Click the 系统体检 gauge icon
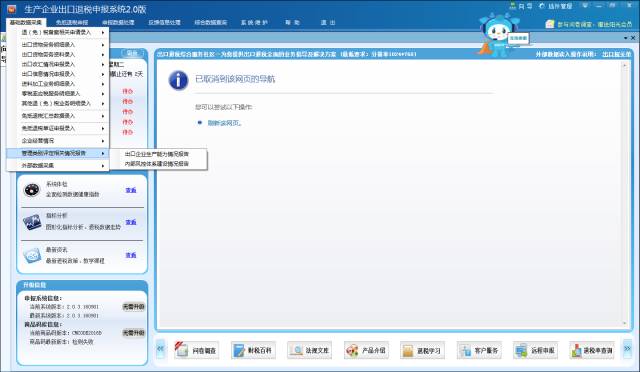 coord(32,189)
